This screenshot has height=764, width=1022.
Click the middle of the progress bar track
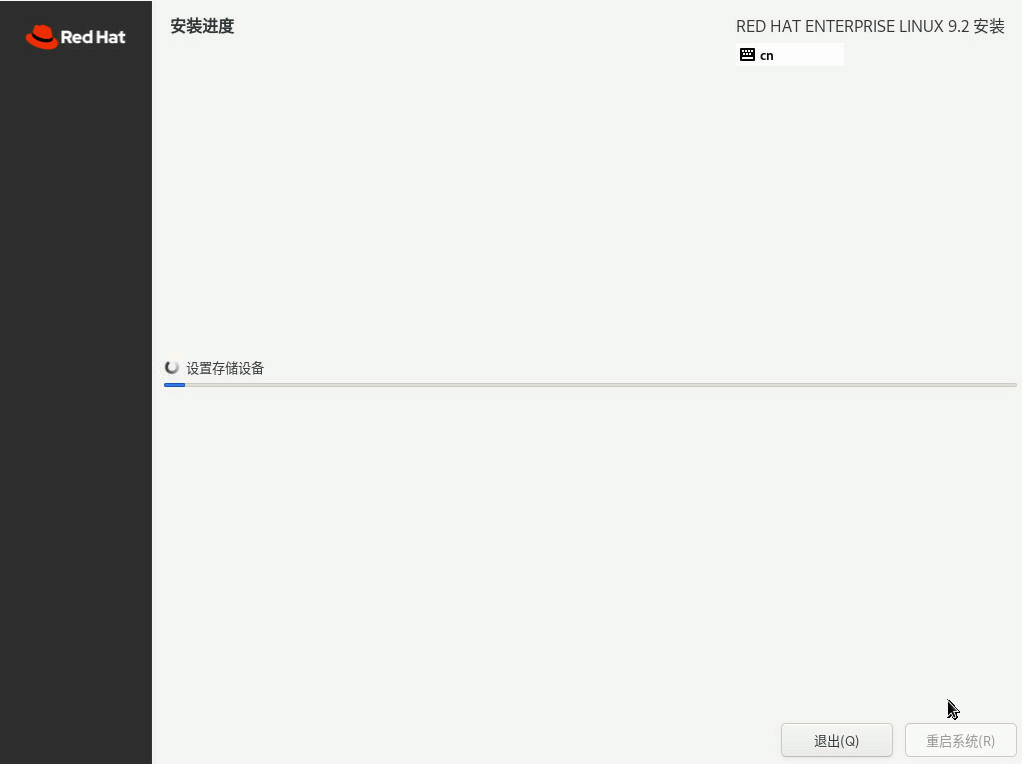coord(590,384)
